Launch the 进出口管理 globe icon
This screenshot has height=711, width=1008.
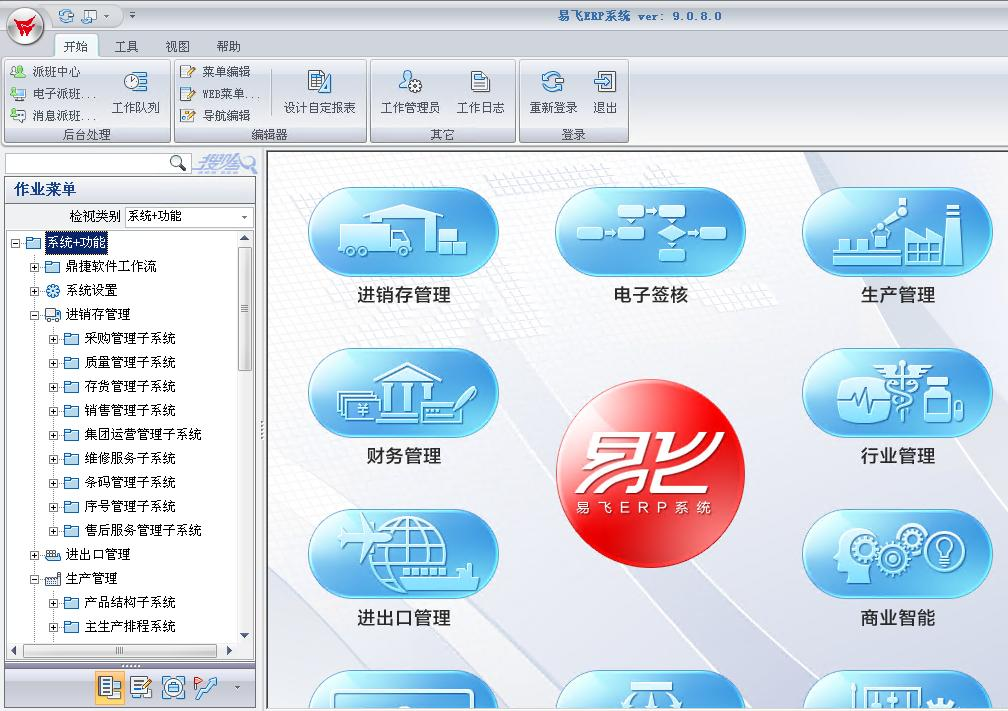(403, 554)
